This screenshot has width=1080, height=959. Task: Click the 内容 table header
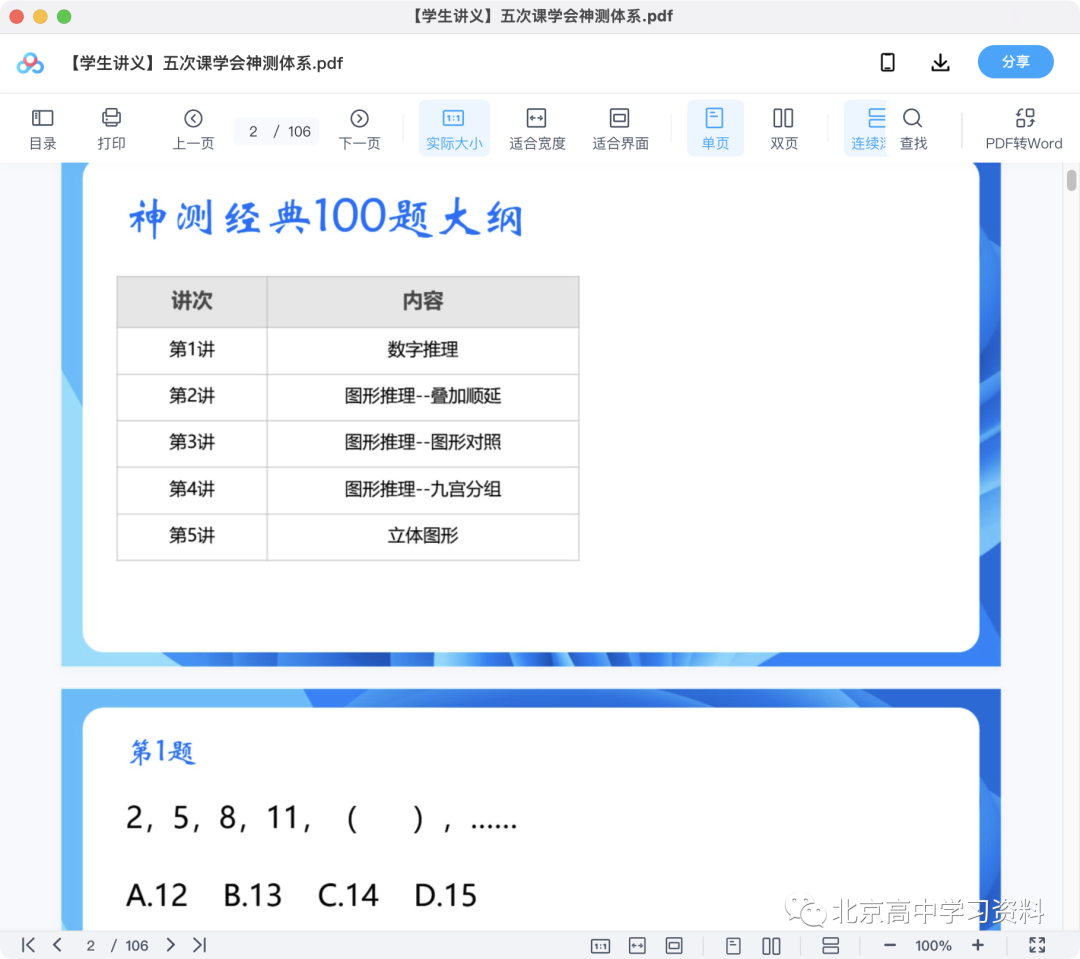[x=423, y=301]
